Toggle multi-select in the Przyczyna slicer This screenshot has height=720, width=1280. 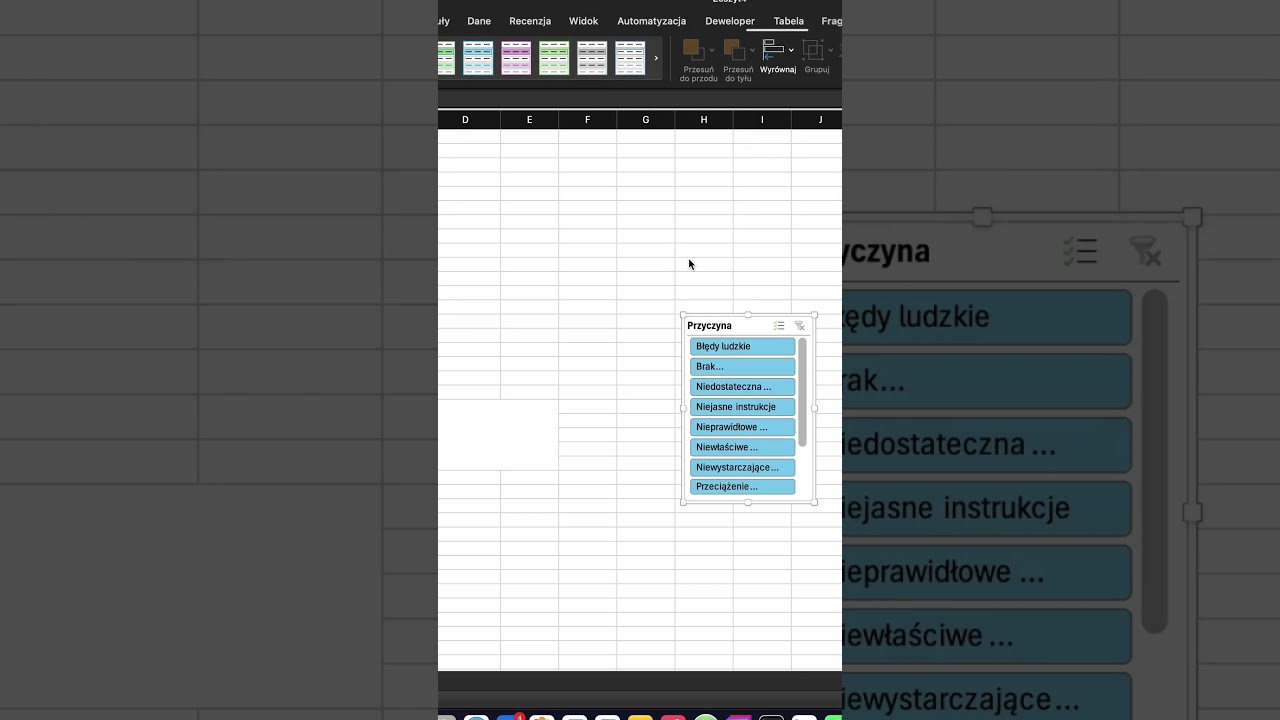click(x=779, y=326)
